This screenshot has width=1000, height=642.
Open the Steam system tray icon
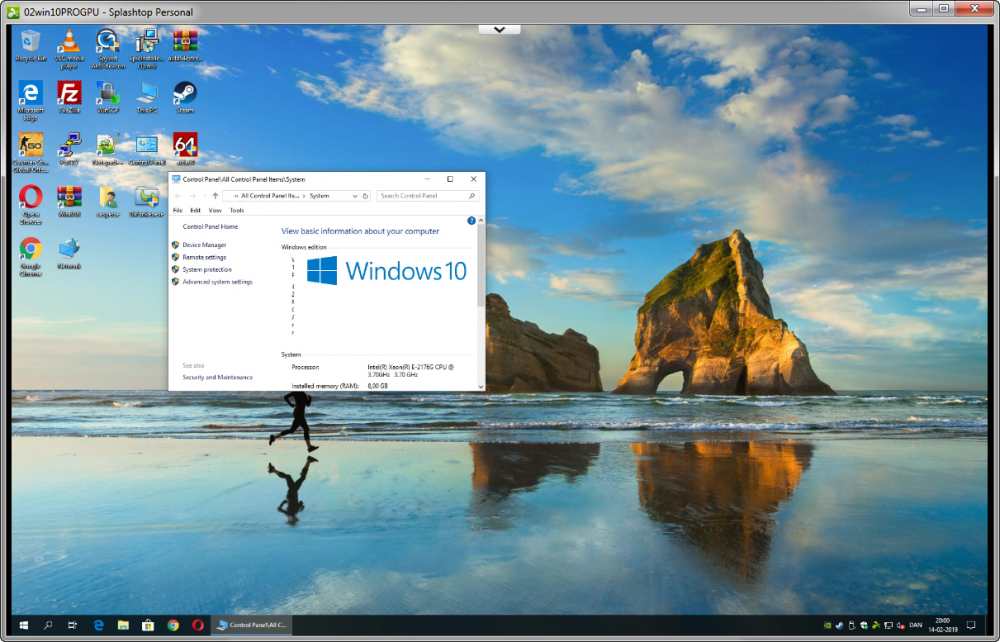(839, 625)
